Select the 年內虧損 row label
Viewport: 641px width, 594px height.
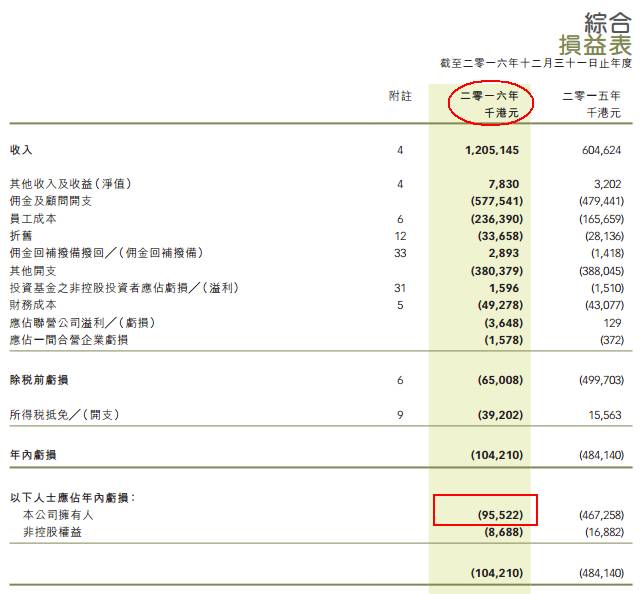click(33, 455)
